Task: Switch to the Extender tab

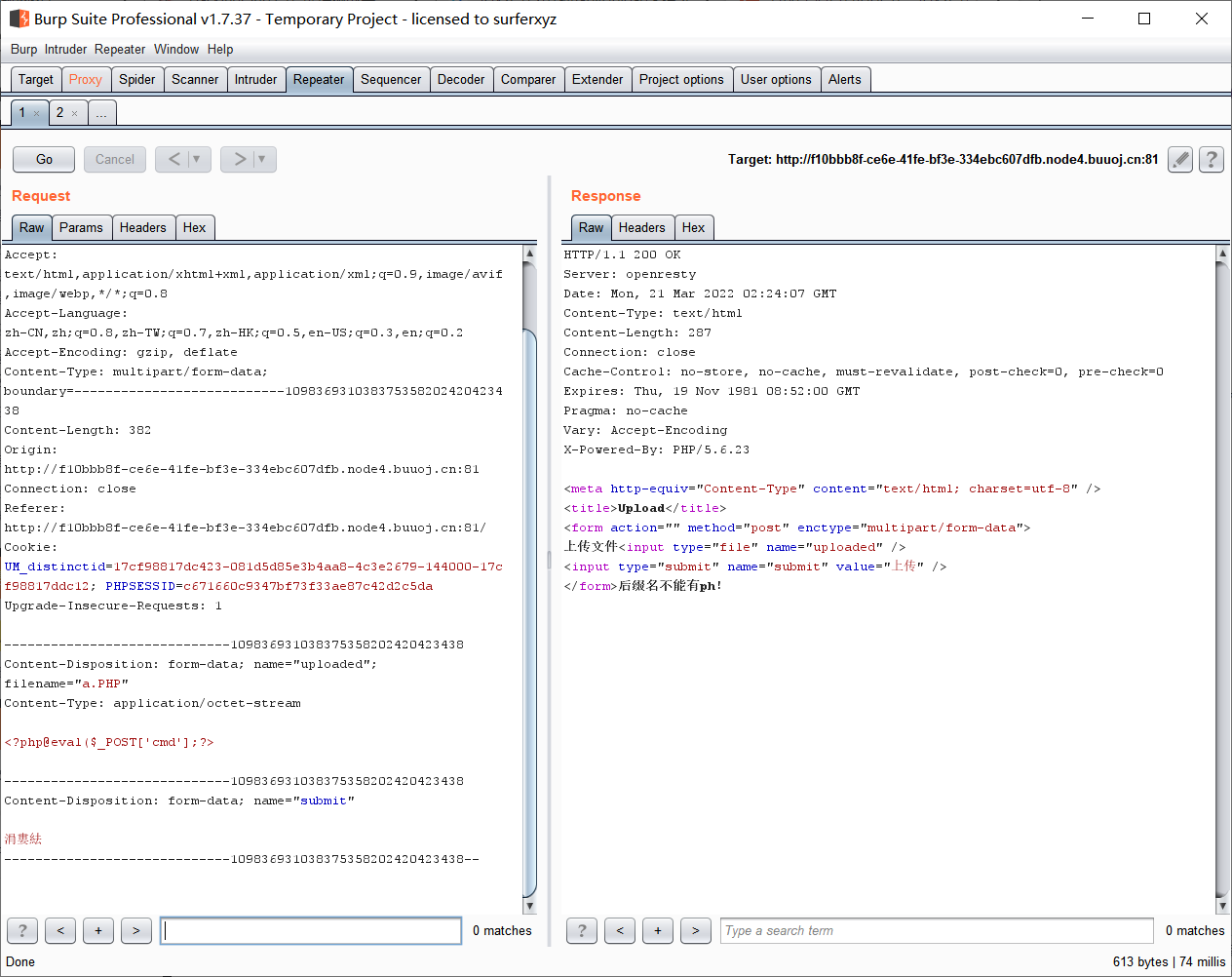Action: coord(597,80)
